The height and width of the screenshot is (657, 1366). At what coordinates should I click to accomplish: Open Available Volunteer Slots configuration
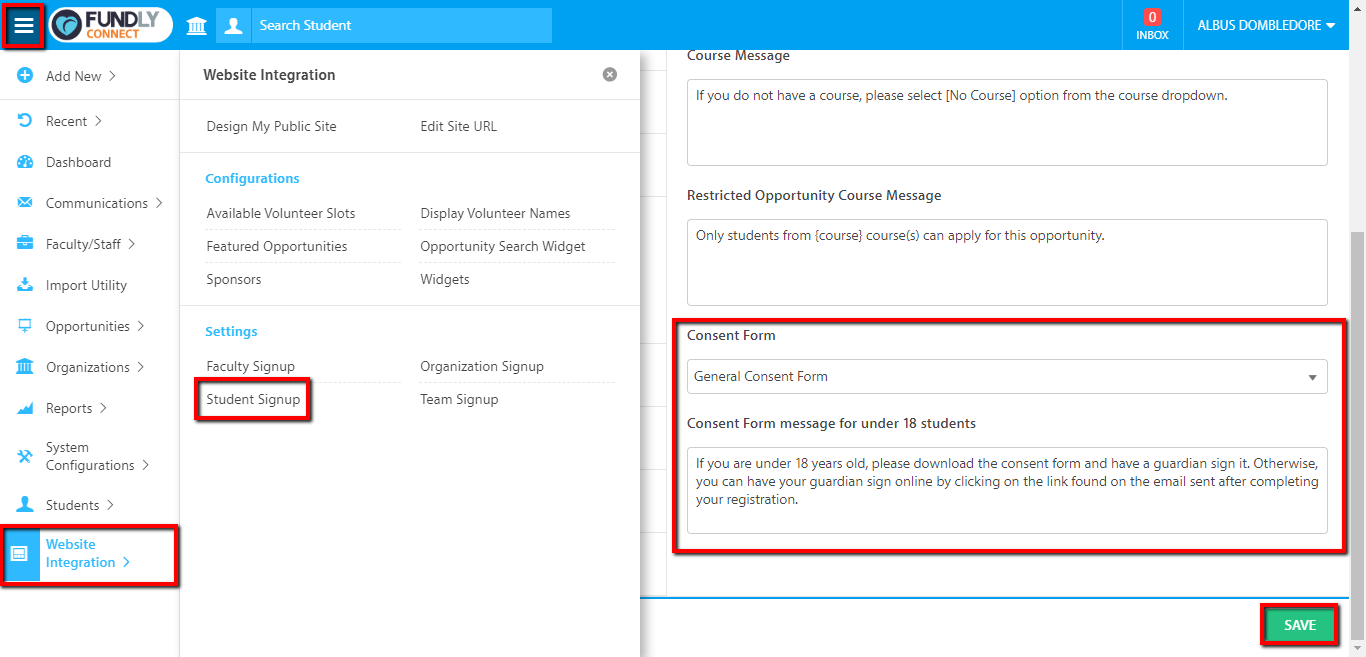click(x=281, y=213)
